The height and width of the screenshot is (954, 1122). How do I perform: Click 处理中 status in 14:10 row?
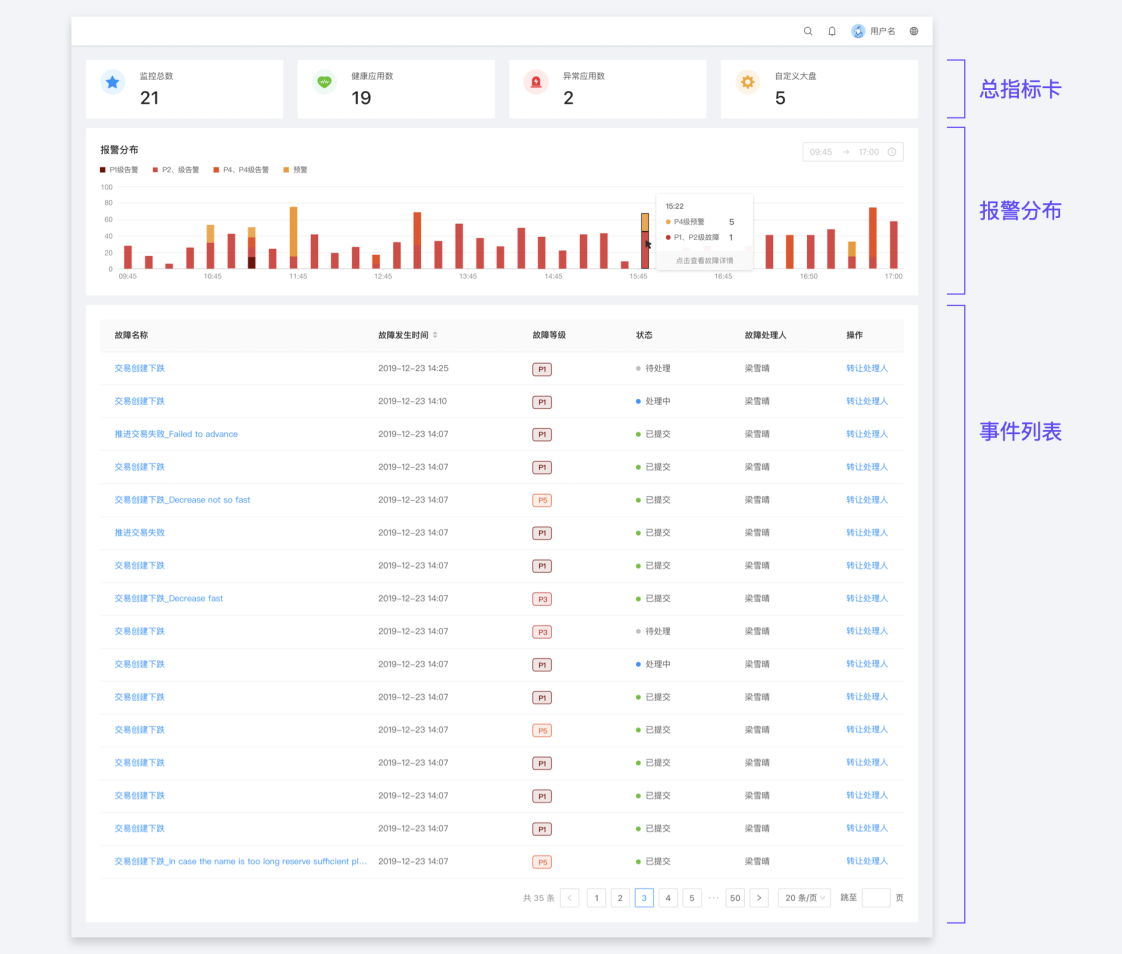(x=653, y=401)
